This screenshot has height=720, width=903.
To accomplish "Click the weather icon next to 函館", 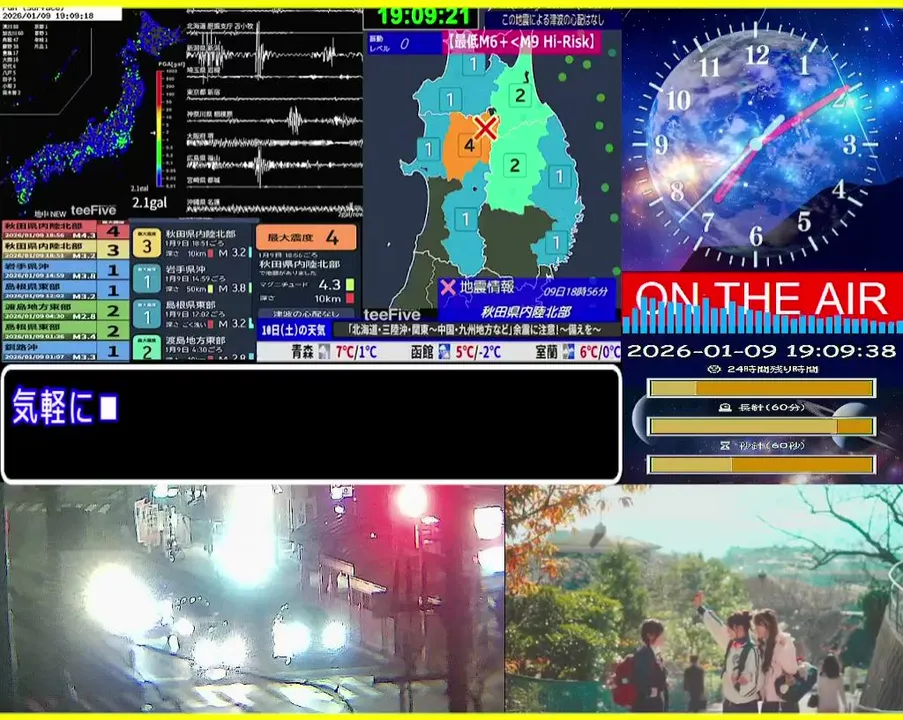I will click(444, 351).
